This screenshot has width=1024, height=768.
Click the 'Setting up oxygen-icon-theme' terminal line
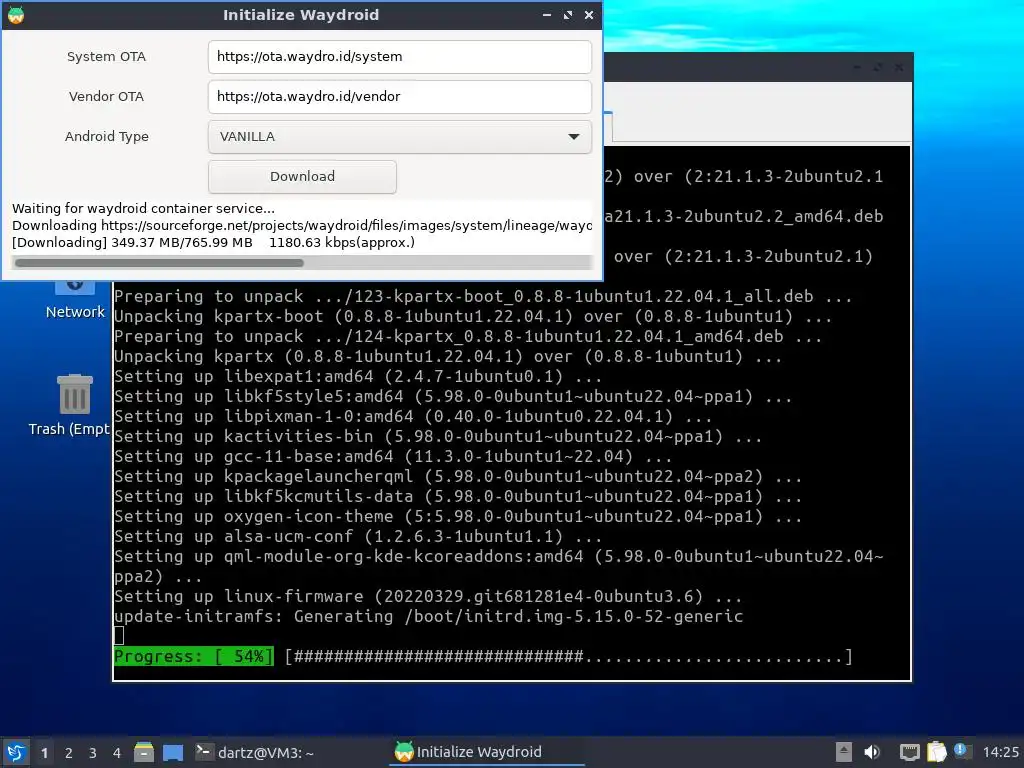tap(458, 517)
